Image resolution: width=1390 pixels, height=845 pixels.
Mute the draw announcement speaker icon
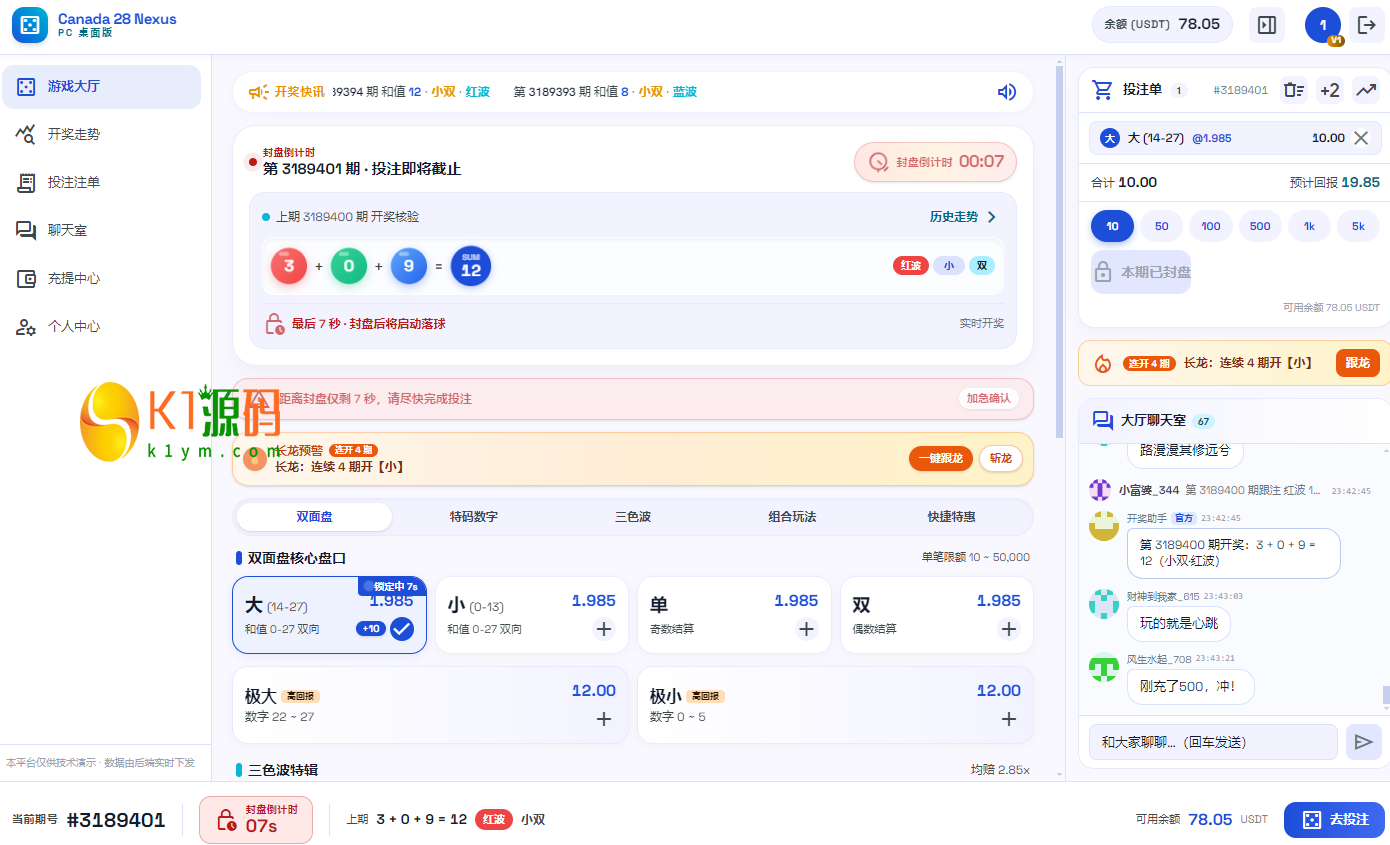pyautogui.click(x=1007, y=92)
